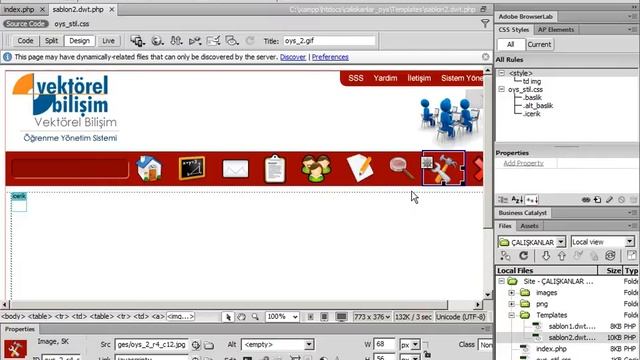Select the wrench and hammer tools image
This screenshot has width=640, height=360.
point(443,168)
